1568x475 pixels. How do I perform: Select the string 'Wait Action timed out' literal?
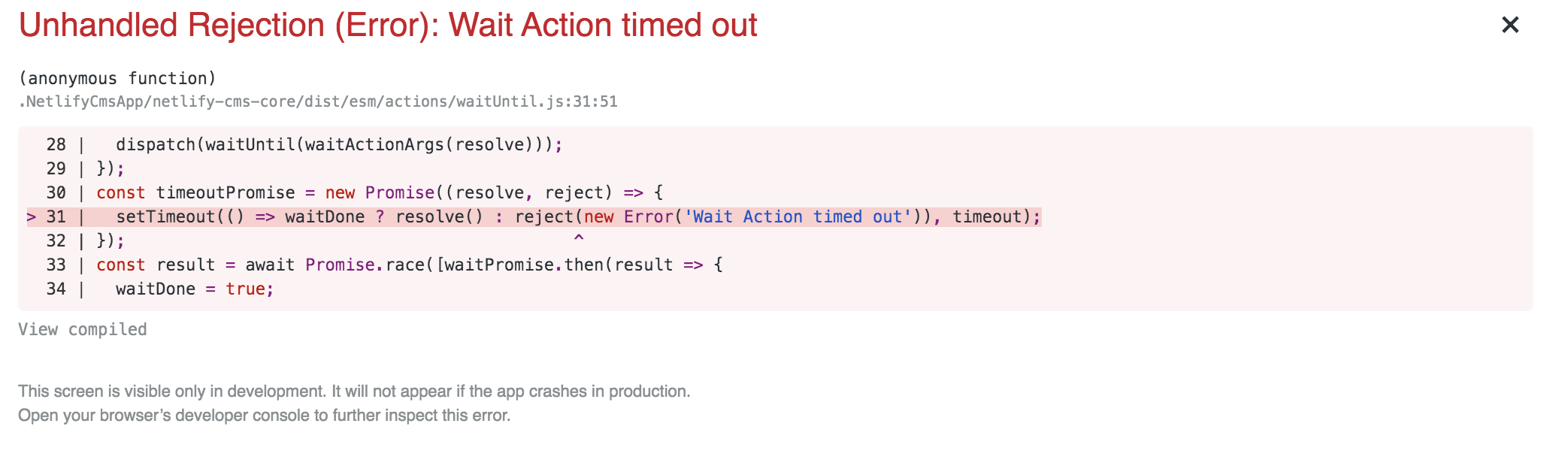(798, 216)
